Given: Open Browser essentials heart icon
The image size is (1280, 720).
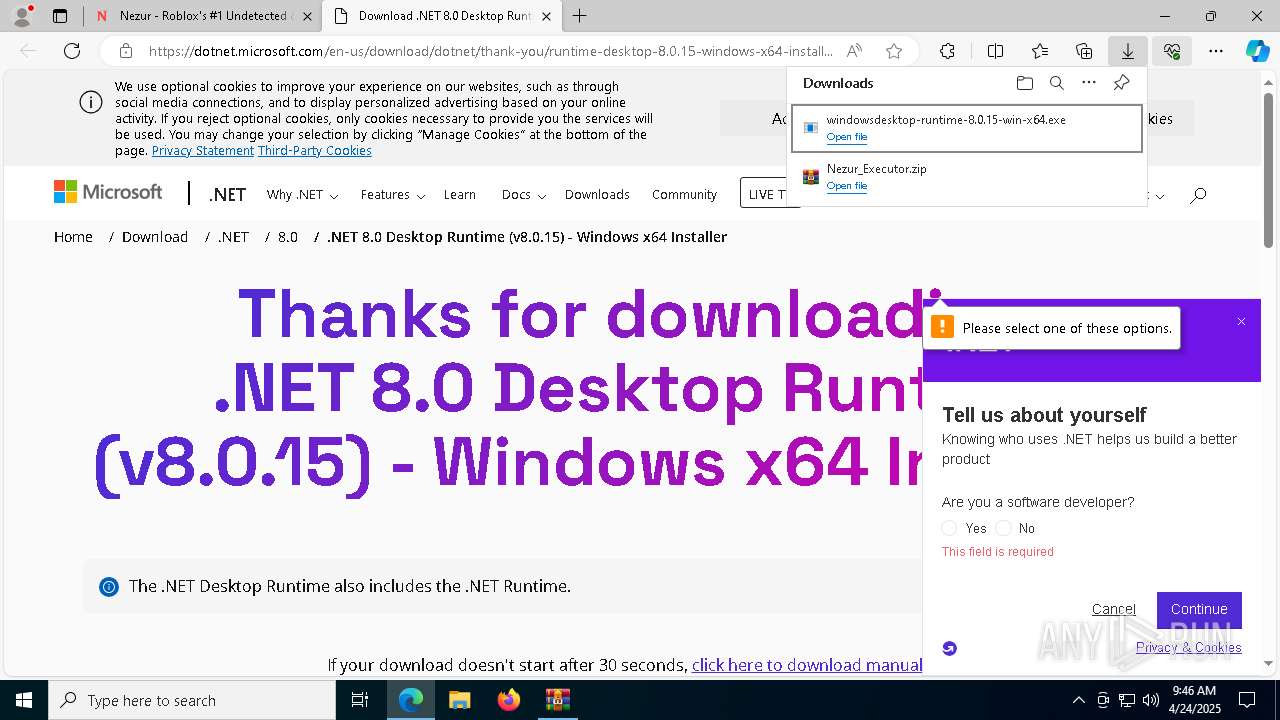Looking at the screenshot, I should (1172, 51).
